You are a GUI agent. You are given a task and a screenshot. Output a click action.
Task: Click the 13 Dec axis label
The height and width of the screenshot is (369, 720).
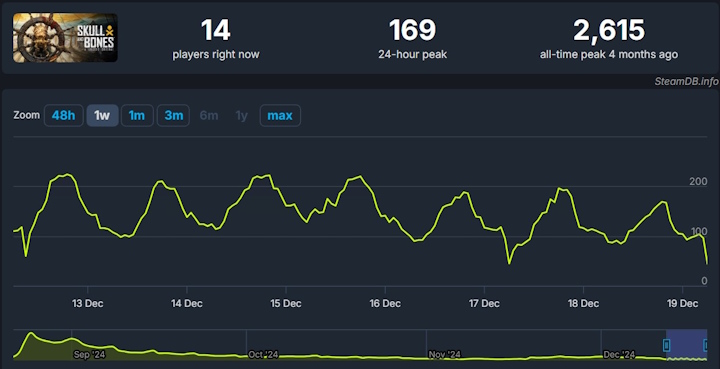click(x=88, y=303)
